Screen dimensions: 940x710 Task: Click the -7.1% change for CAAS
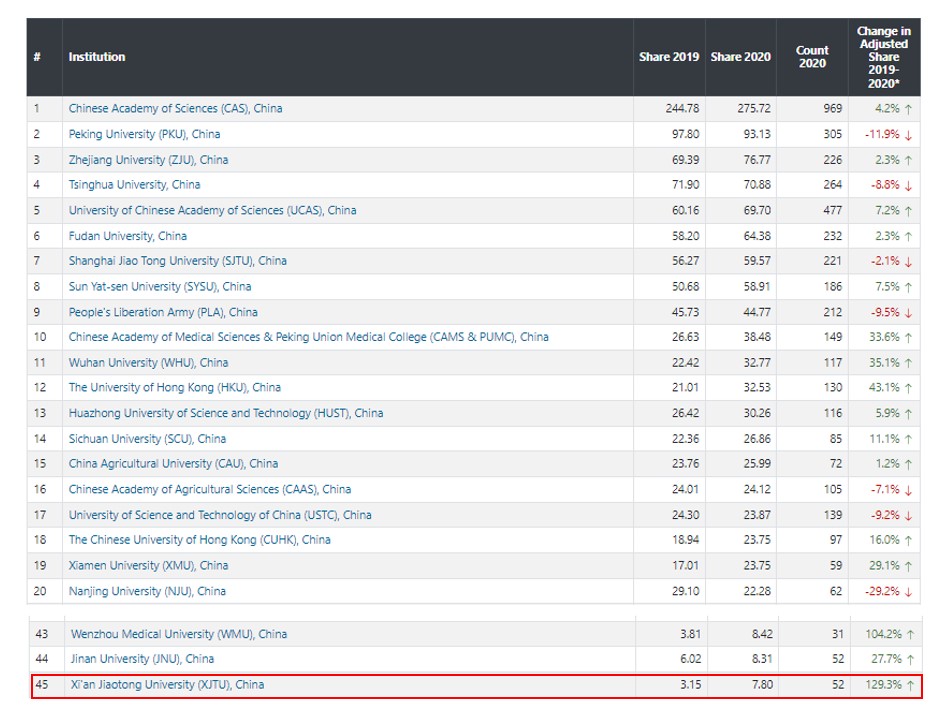coord(885,489)
